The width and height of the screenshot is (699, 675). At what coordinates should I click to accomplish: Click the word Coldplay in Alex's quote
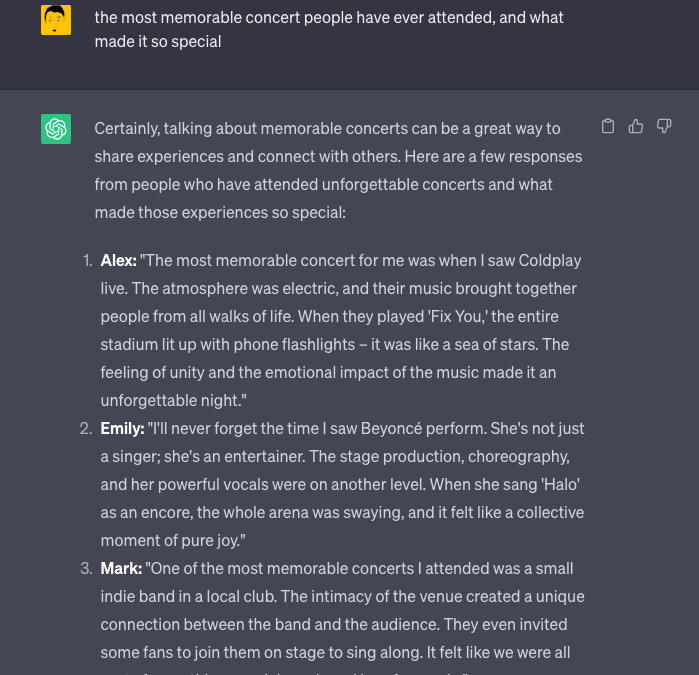550,260
